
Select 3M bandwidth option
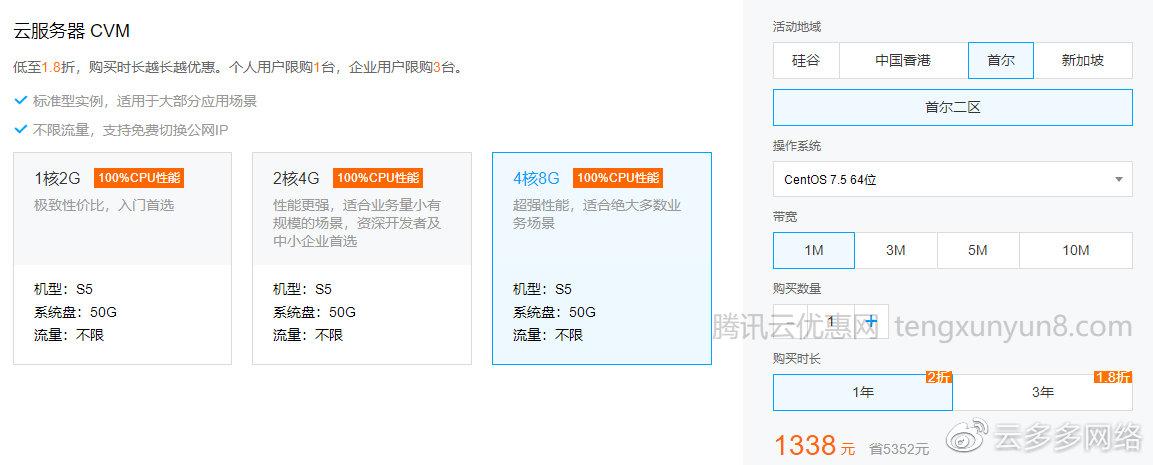click(896, 250)
